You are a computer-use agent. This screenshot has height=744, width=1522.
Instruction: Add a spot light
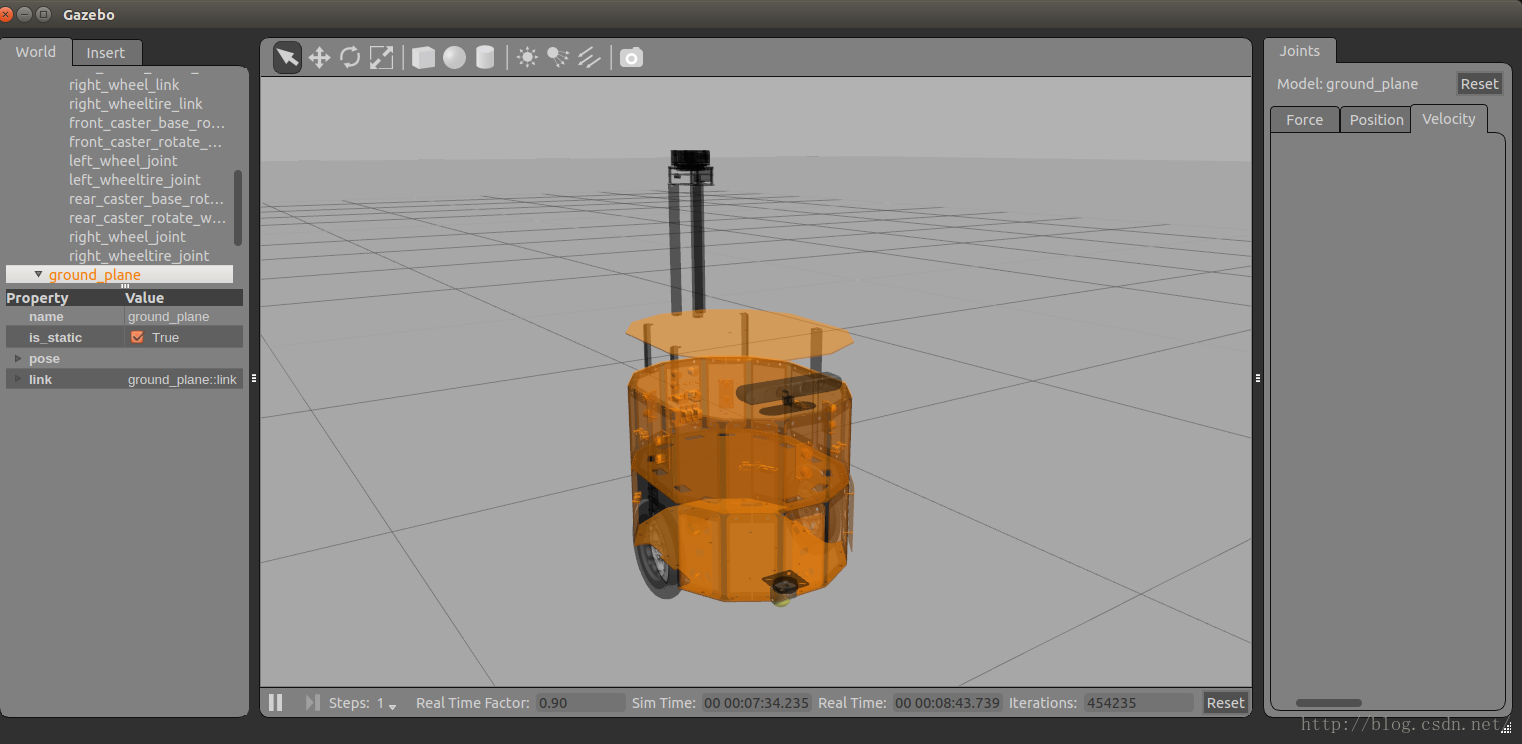coord(558,58)
